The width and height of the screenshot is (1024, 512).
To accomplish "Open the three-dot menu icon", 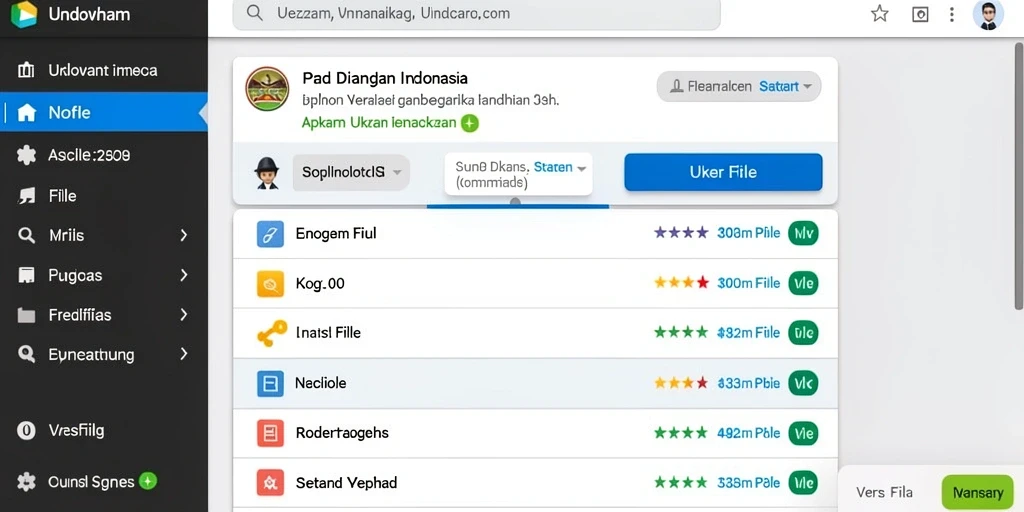I will (x=952, y=14).
